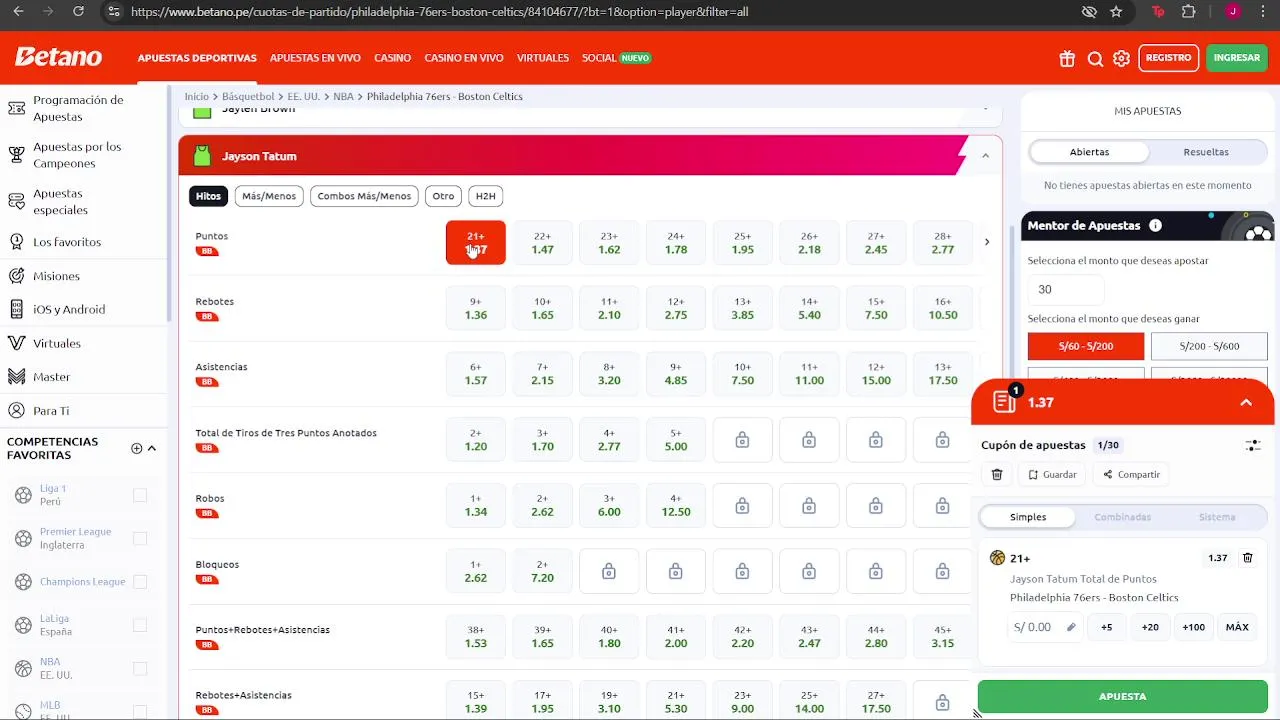Edit the stake amount pencil icon
Viewport: 1280px width, 720px height.
click(1071, 627)
